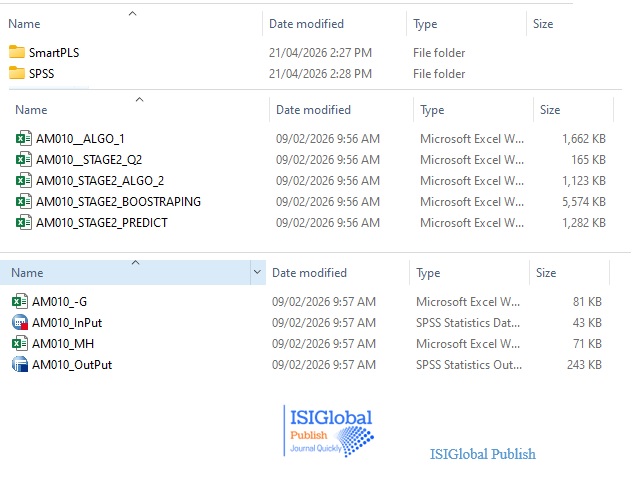This screenshot has height=488, width=632.
Task: Click the AM010_OutPut SPSS output icon
Action: [x=20, y=364]
